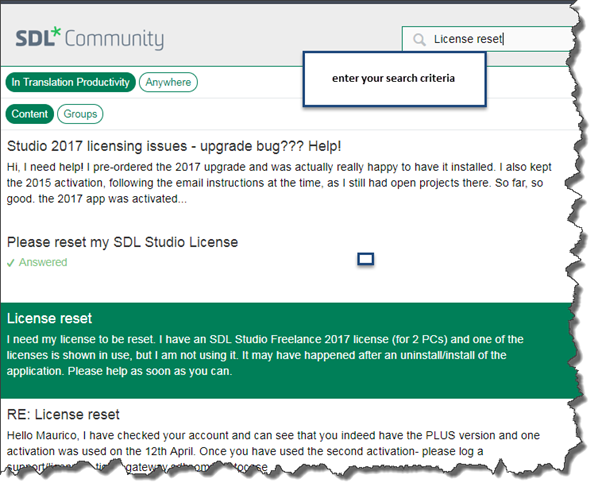This screenshot has height=494, width=602.
Task: Click the magnifier search icon
Action: click(x=419, y=40)
